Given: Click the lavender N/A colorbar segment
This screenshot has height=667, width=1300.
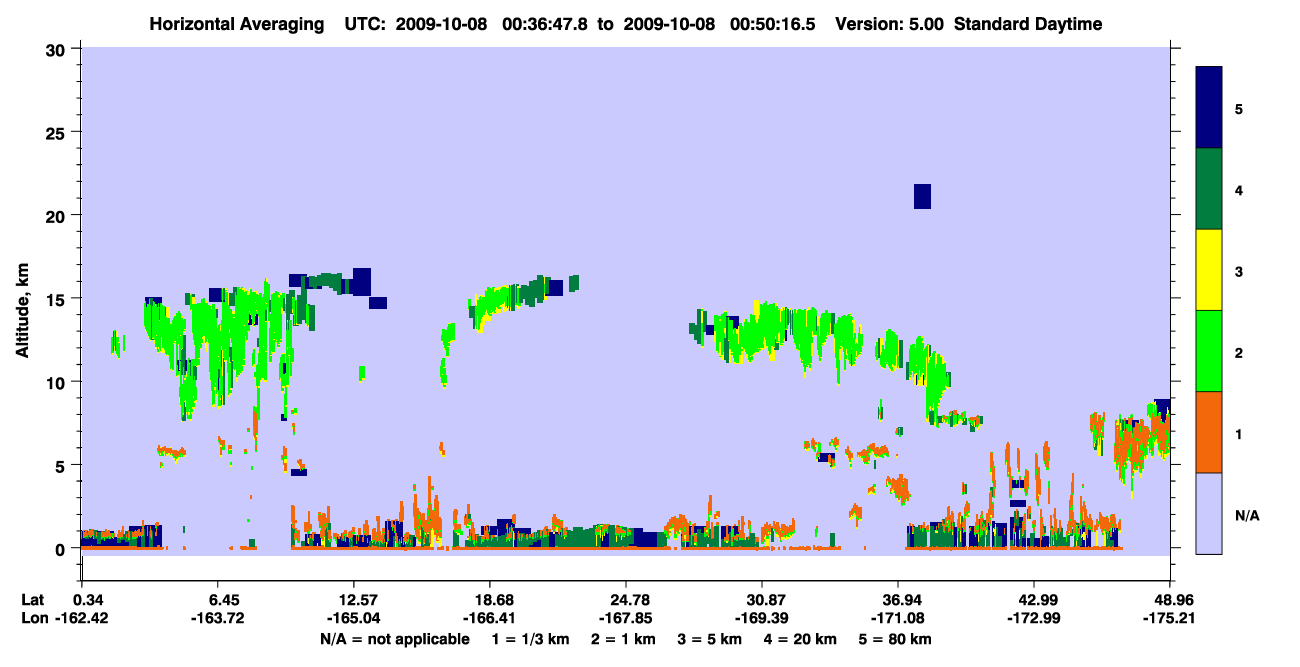Looking at the screenshot, I should pos(1209,513).
